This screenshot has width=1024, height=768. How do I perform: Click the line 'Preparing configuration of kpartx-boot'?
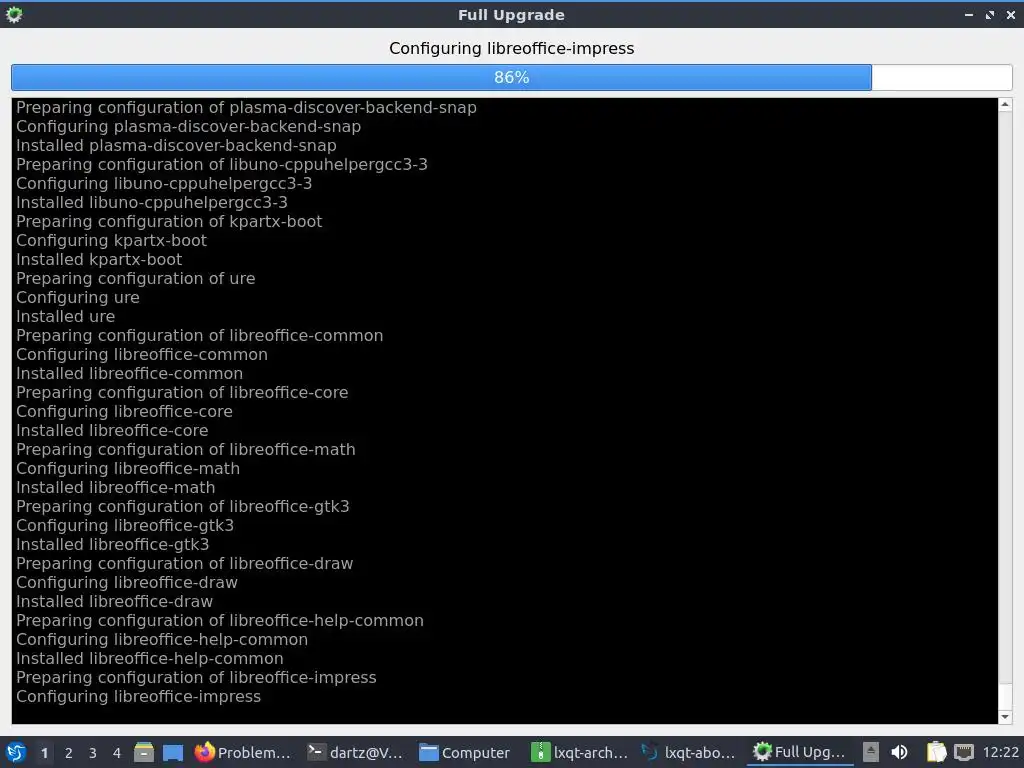point(169,221)
